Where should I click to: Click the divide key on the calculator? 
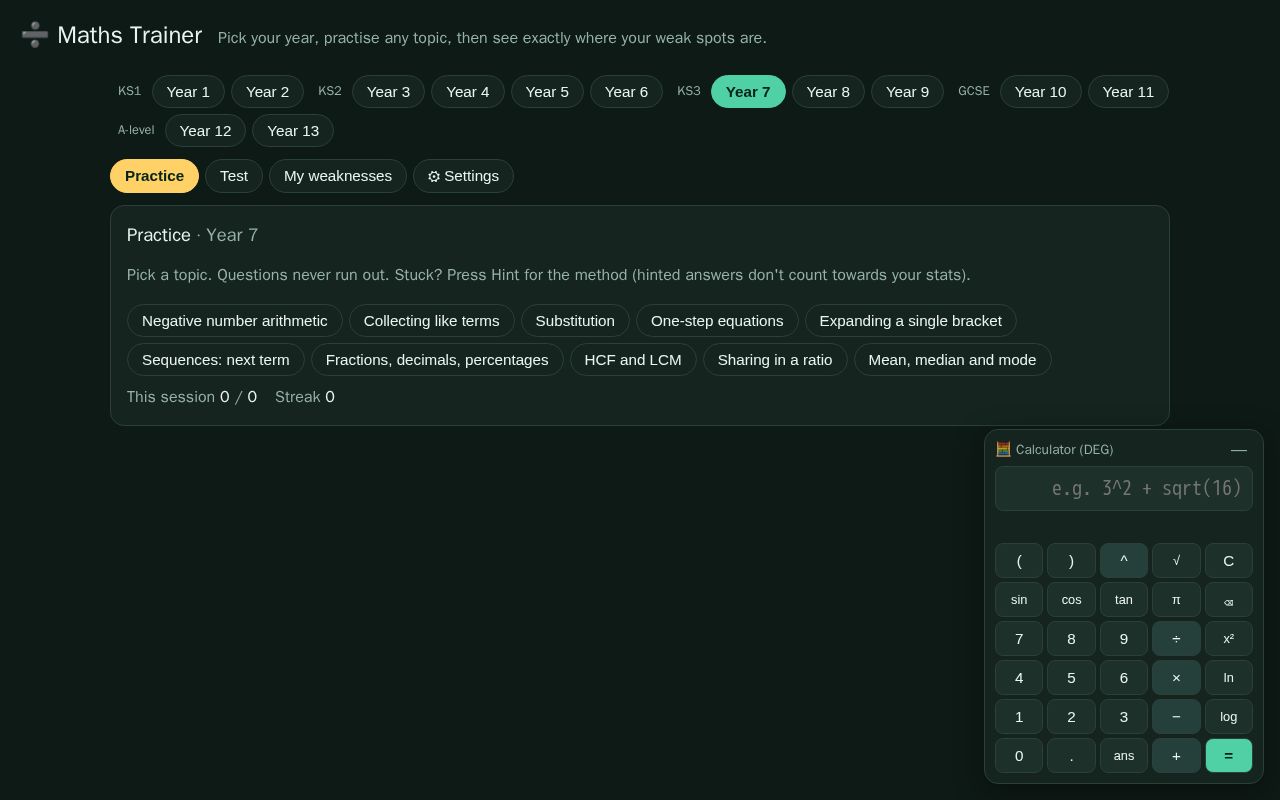1176,639
